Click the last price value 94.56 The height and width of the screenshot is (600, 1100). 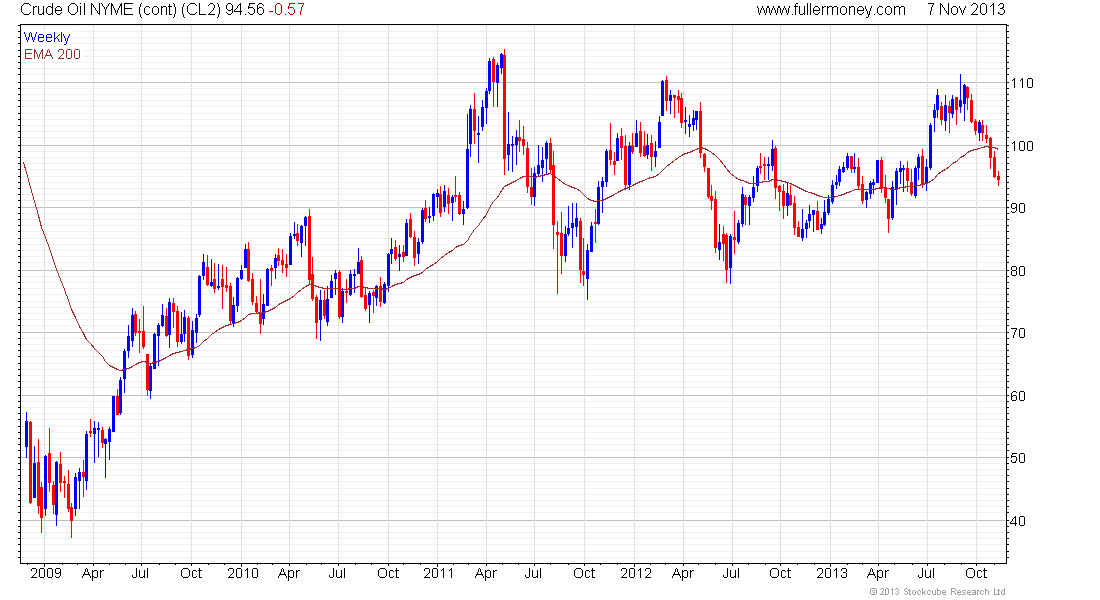(x=244, y=10)
